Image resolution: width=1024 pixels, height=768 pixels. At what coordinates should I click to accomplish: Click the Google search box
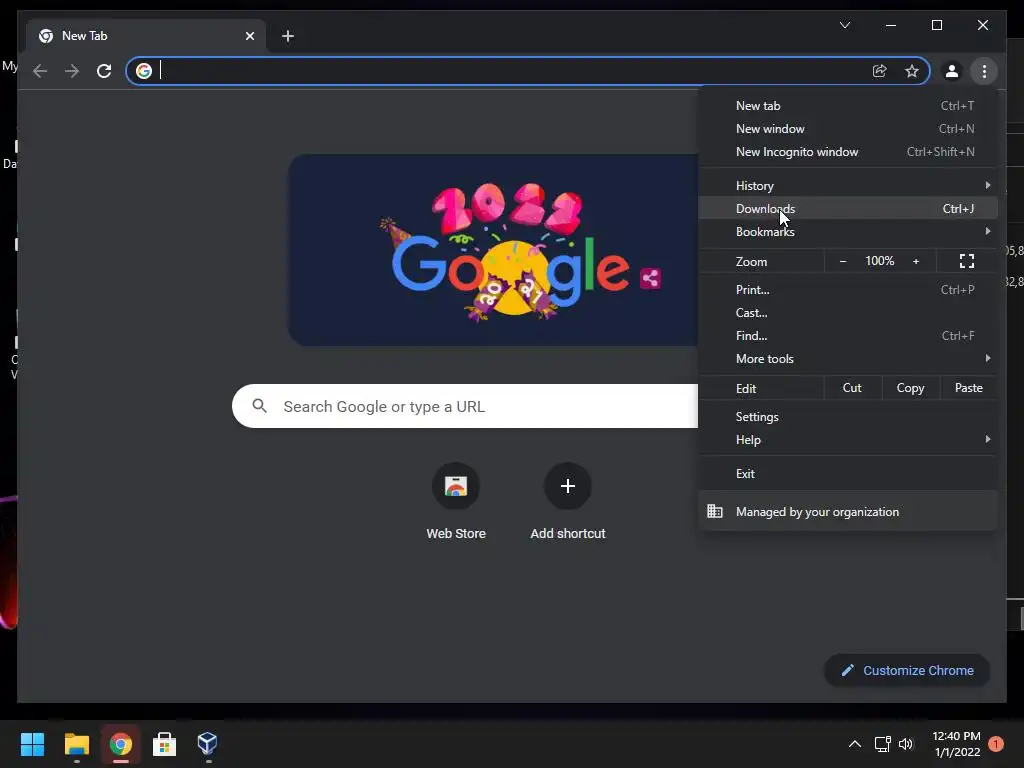465,406
